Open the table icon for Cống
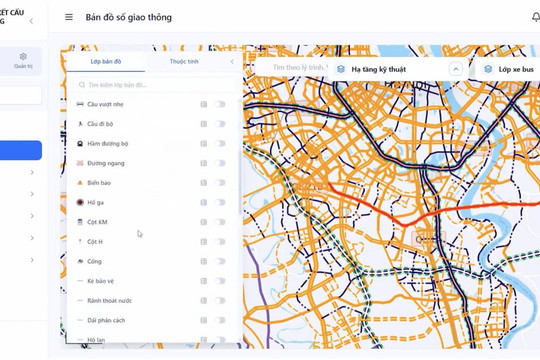The width and height of the screenshot is (540, 360). pos(204,261)
